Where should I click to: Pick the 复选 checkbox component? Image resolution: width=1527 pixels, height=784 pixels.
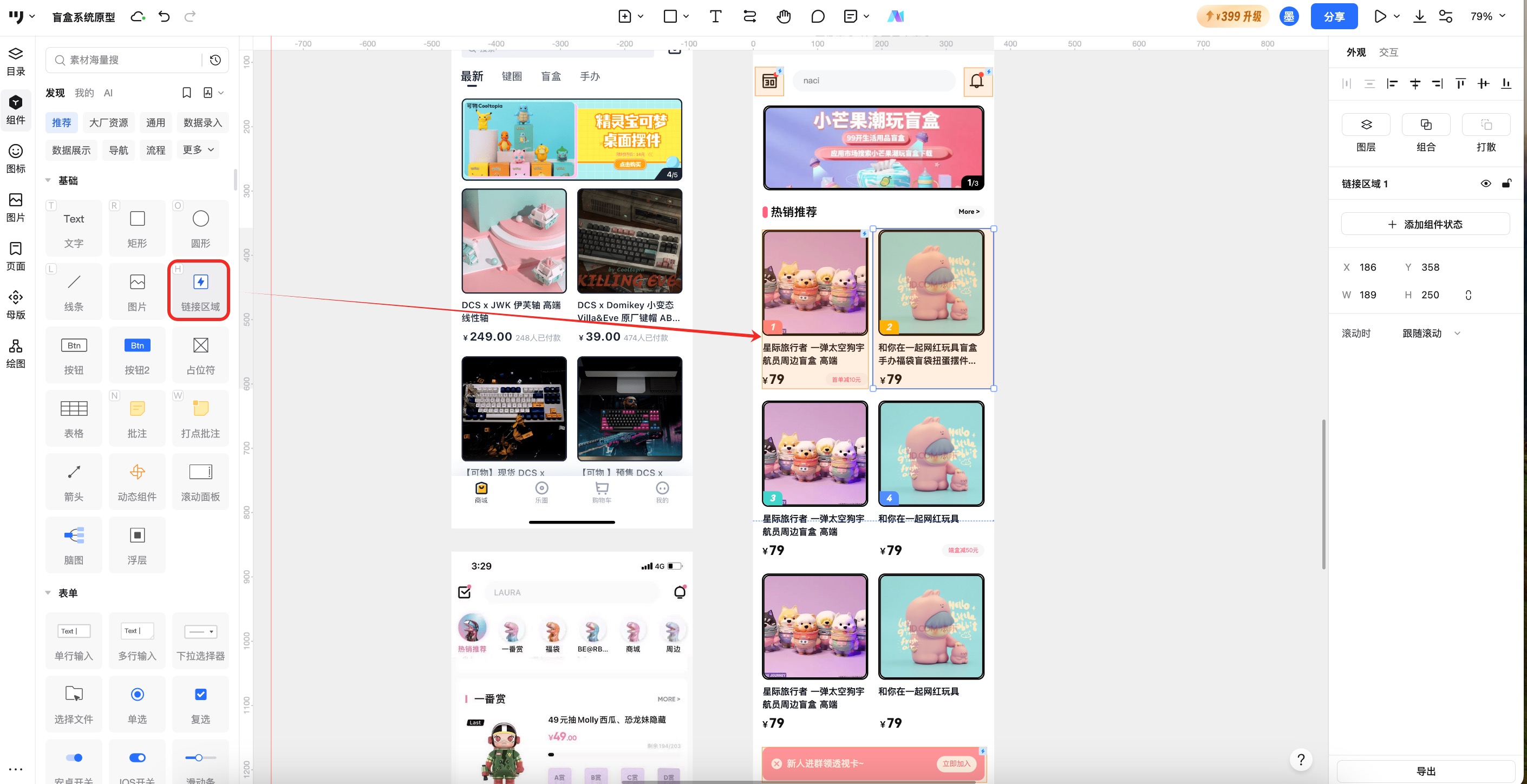pyautogui.click(x=200, y=703)
